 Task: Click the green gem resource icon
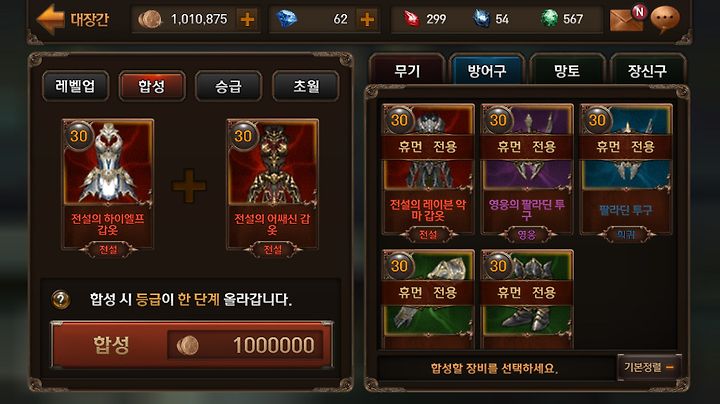click(549, 19)
